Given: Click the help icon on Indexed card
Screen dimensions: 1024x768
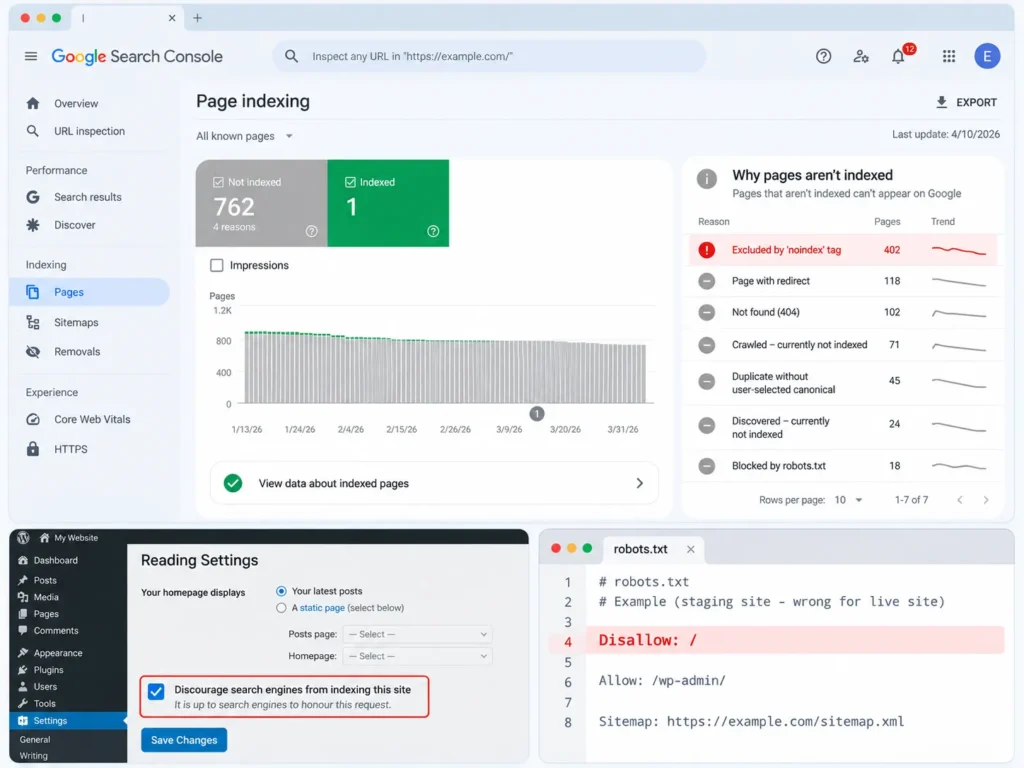Looking at the screenshot, I should tap(433, 231).
